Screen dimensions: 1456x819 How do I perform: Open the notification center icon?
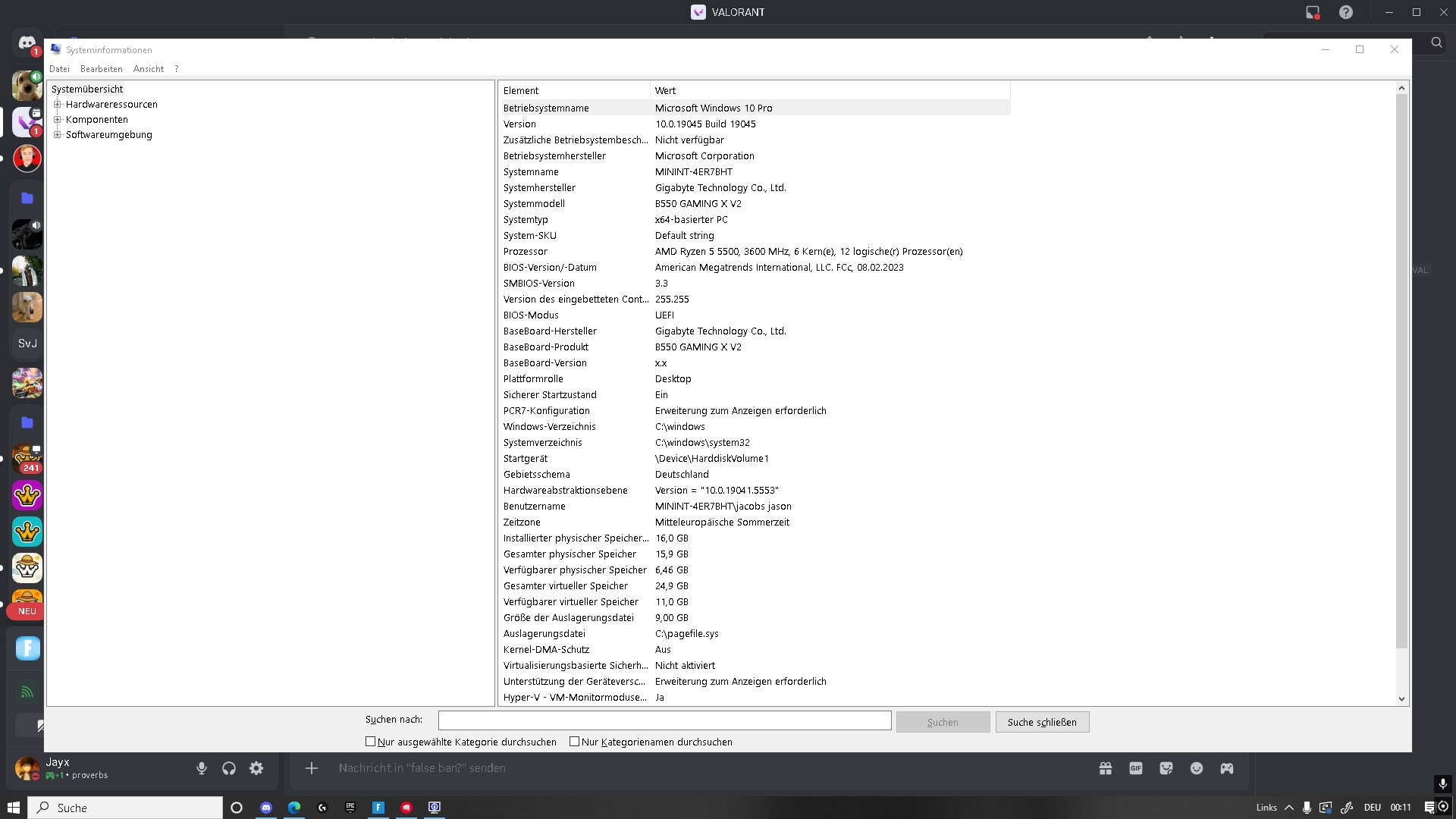[x=1429, y=808]
